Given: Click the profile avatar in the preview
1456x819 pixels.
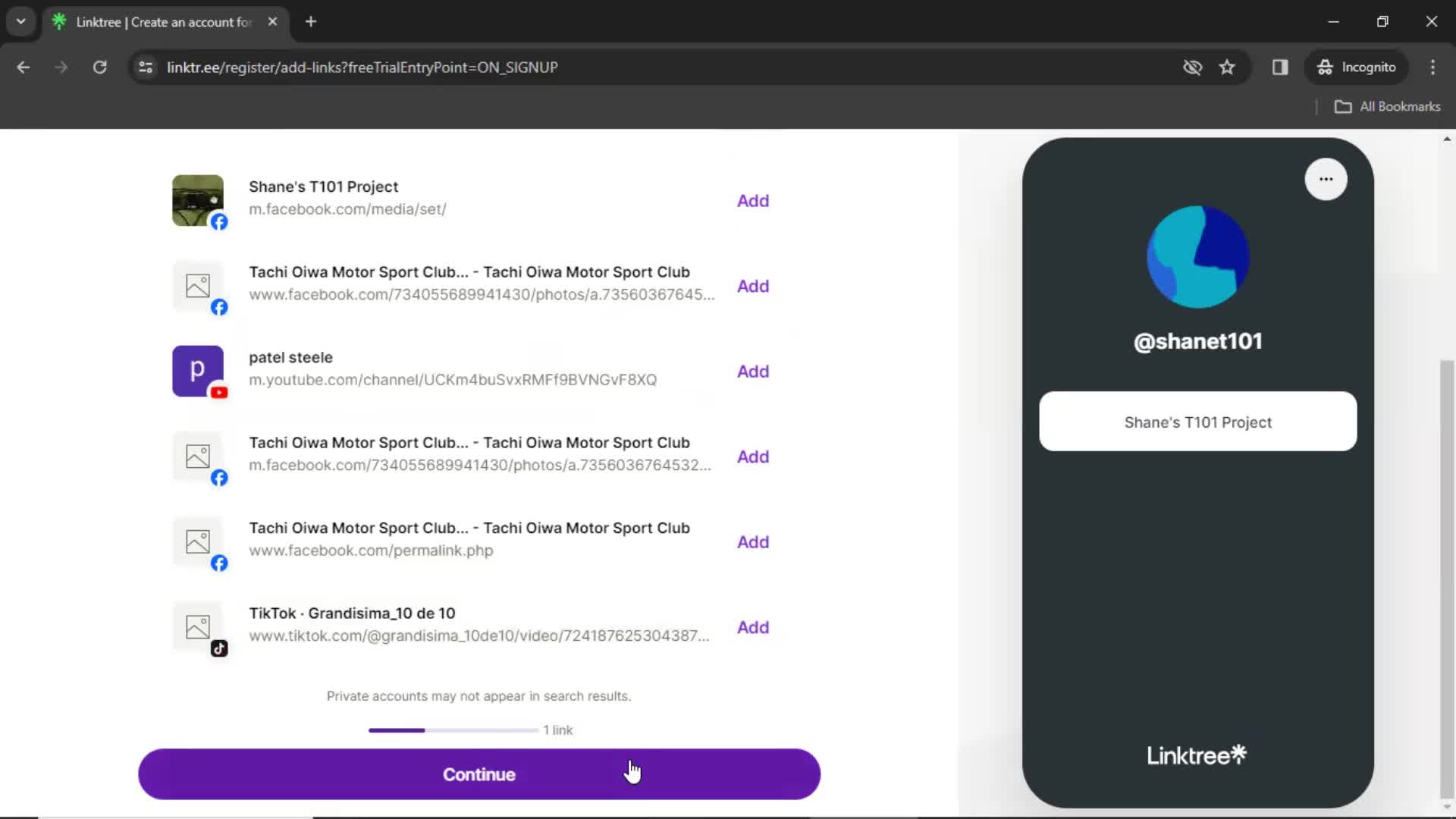Looking at the screenshot, I should pos(1198,257).
